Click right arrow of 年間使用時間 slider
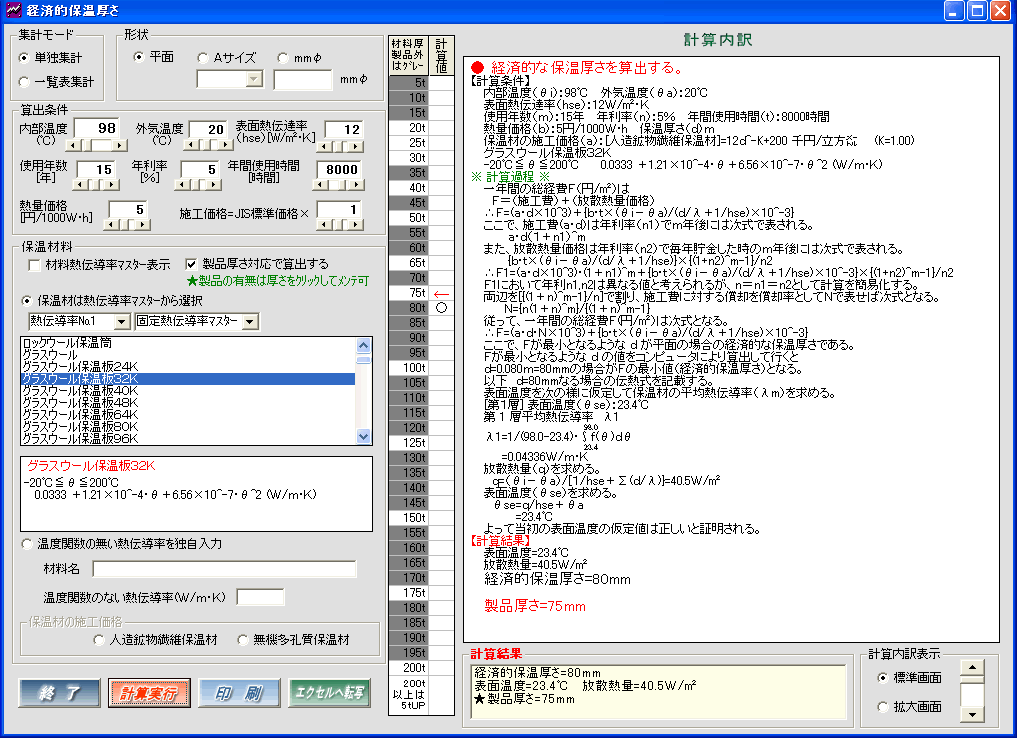Image resolution: width=1017 pixels, height=738 pixels. (x=357, y=186)
